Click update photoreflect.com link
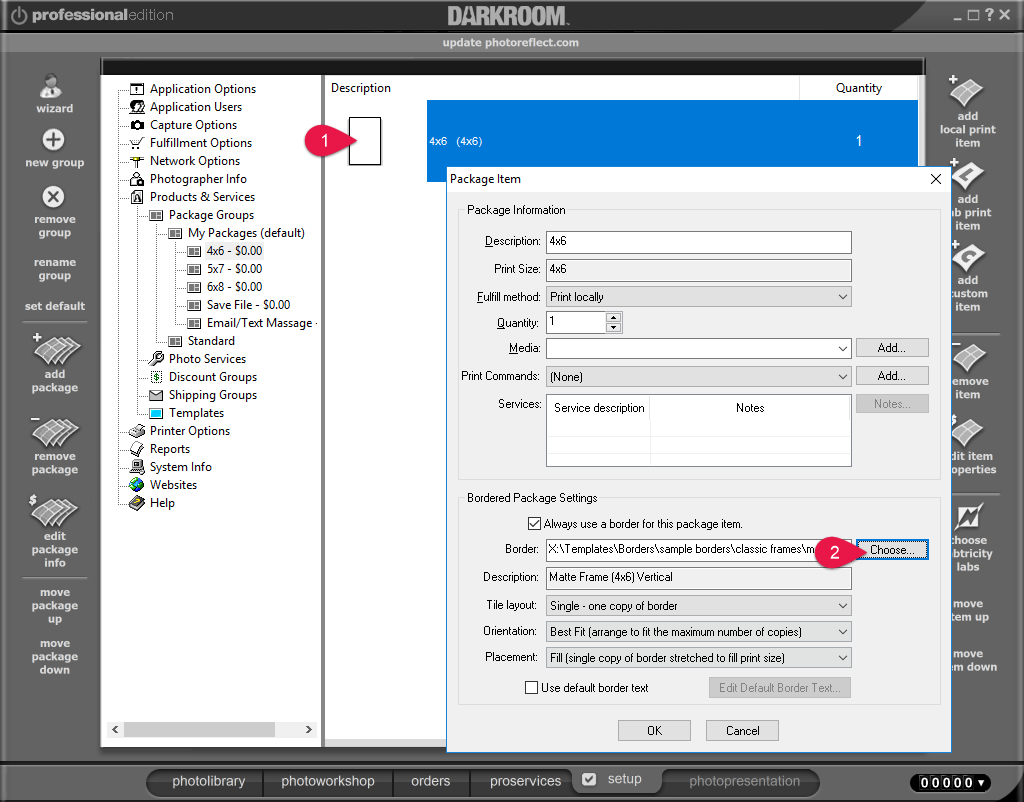The height and width of the screenshot is (802, 1024). [x=511, y=42]
